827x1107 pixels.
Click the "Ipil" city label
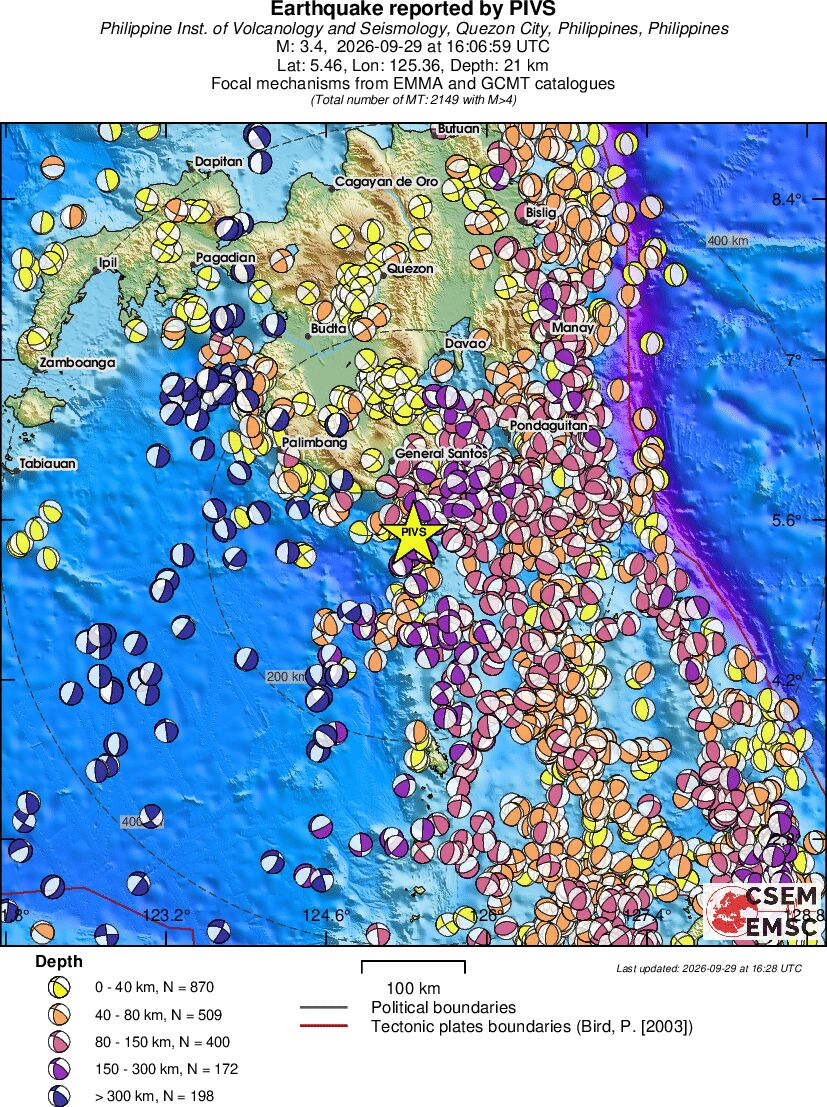click(107, 263)
